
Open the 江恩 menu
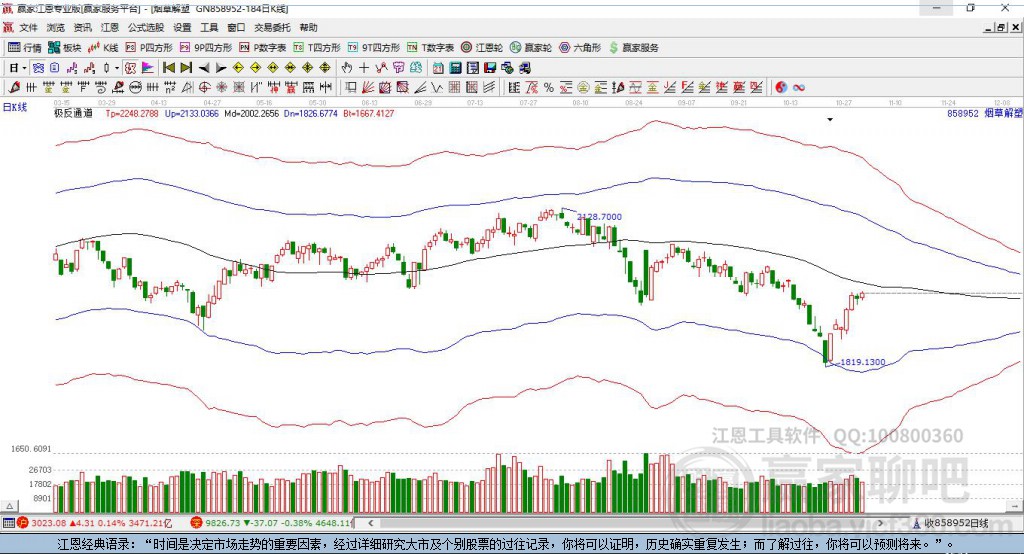click(x=110, y=27)
